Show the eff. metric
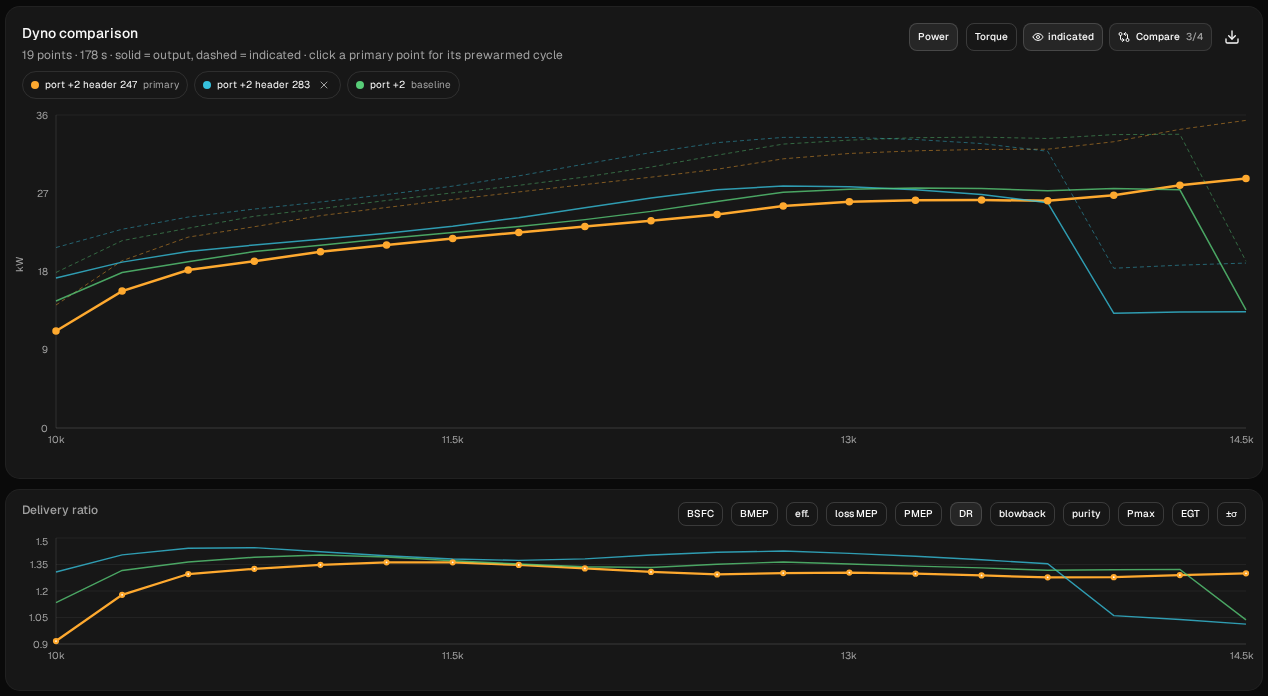 point(802,514)
